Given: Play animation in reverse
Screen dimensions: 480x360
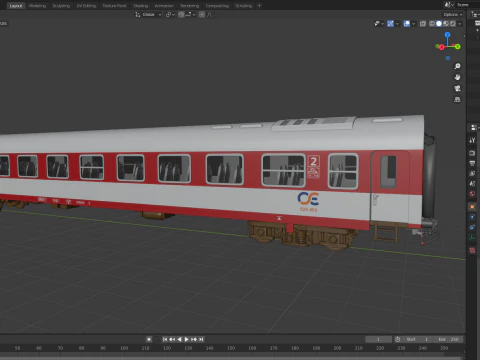Looking at the screenshot, I should pyautogui.click(x=179, y=339).
